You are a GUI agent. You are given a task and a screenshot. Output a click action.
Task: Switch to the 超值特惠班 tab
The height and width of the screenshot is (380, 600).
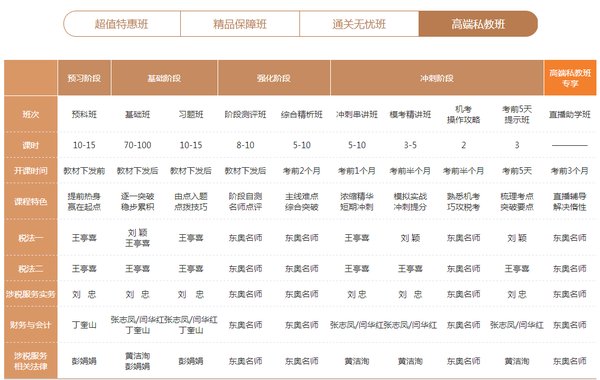(122, 24)
